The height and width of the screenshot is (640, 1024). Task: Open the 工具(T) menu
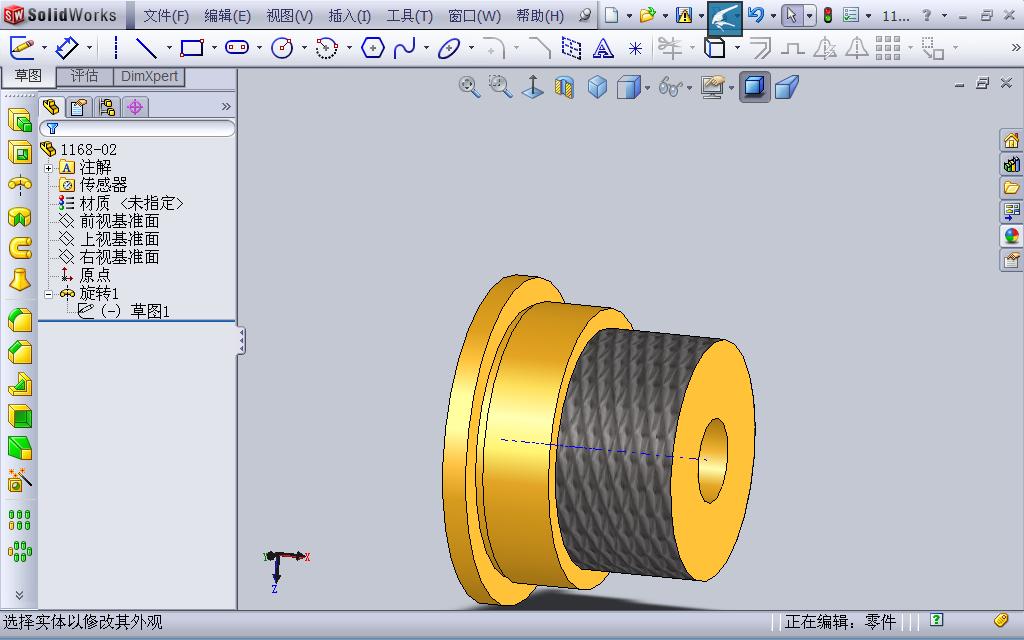pyautogui.click(x=409, y=16)
